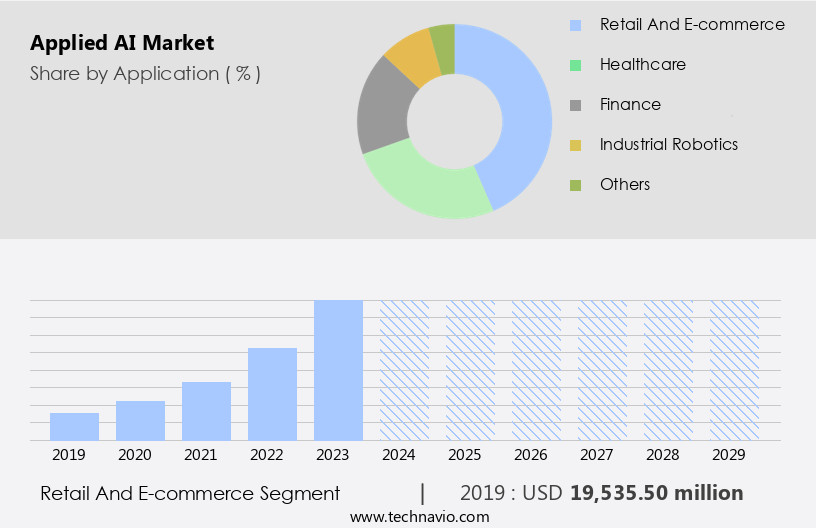816x528 pixels.
Task: Open the www.technavio.com link
Action: (x=420, y=516)
